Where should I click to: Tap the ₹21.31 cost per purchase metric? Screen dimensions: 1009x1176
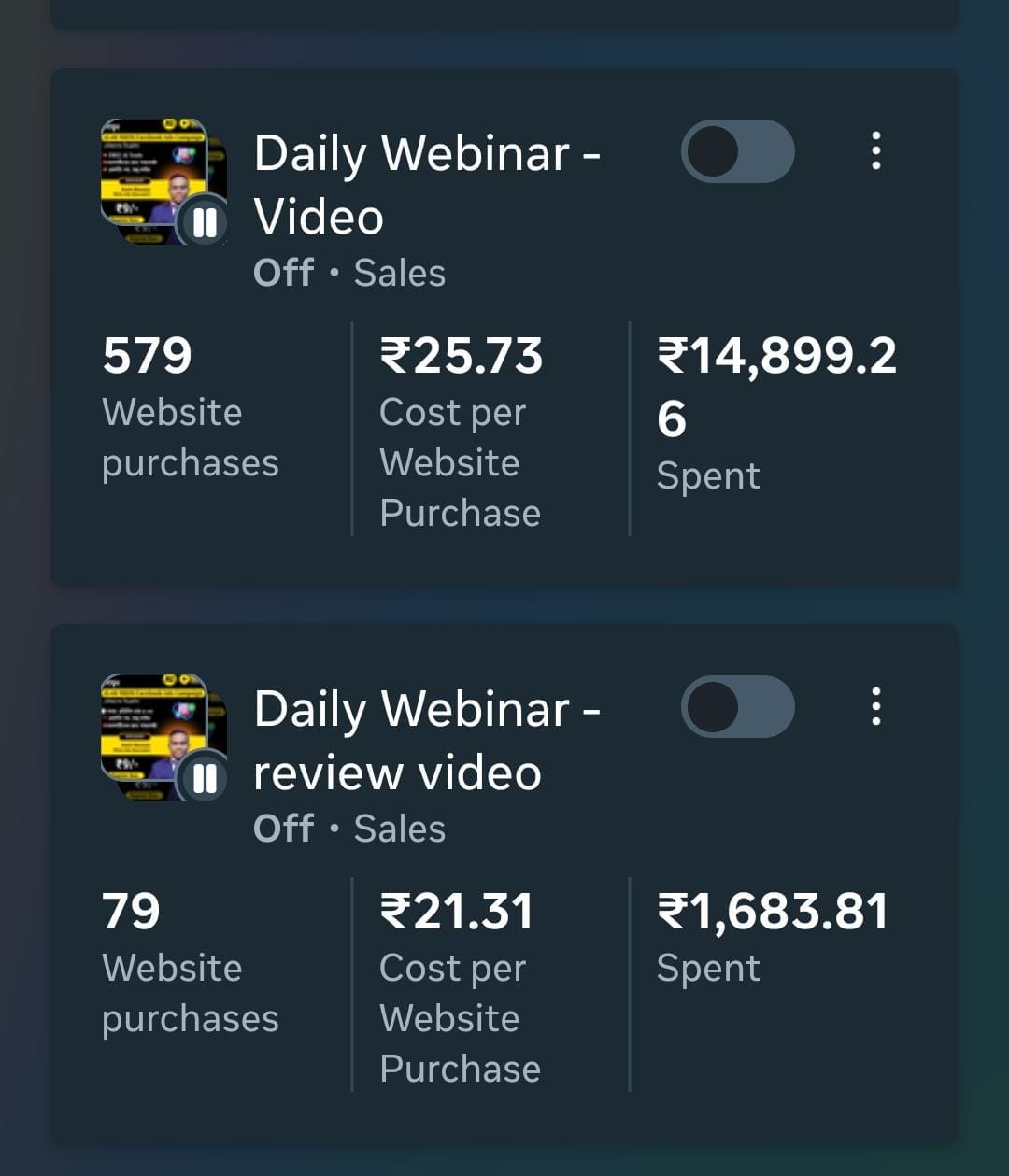point(459,985)
